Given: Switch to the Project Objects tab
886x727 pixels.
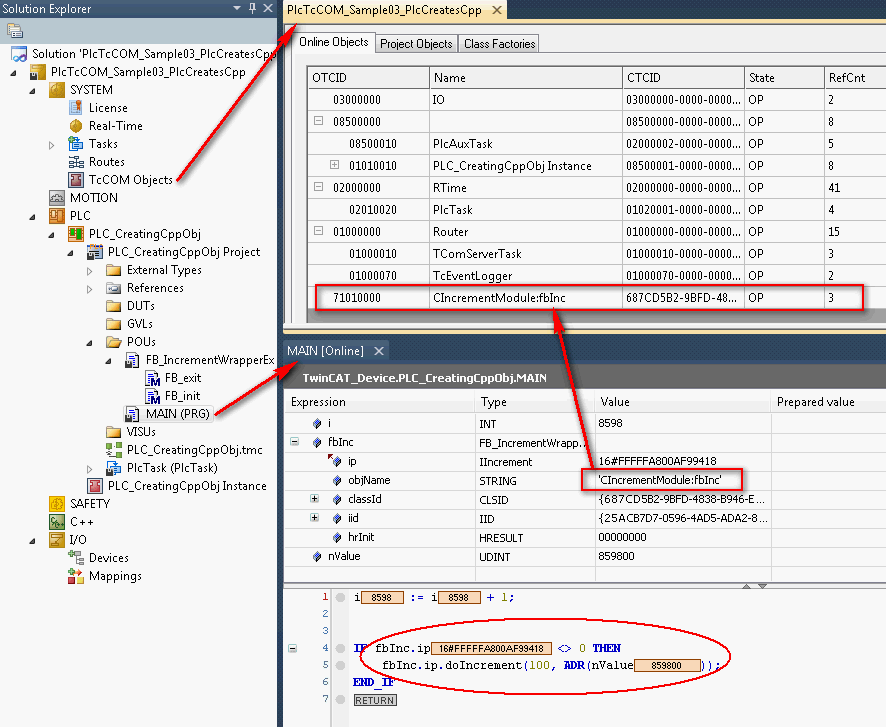Looking at the screenshot, I should tap(416, 43).
